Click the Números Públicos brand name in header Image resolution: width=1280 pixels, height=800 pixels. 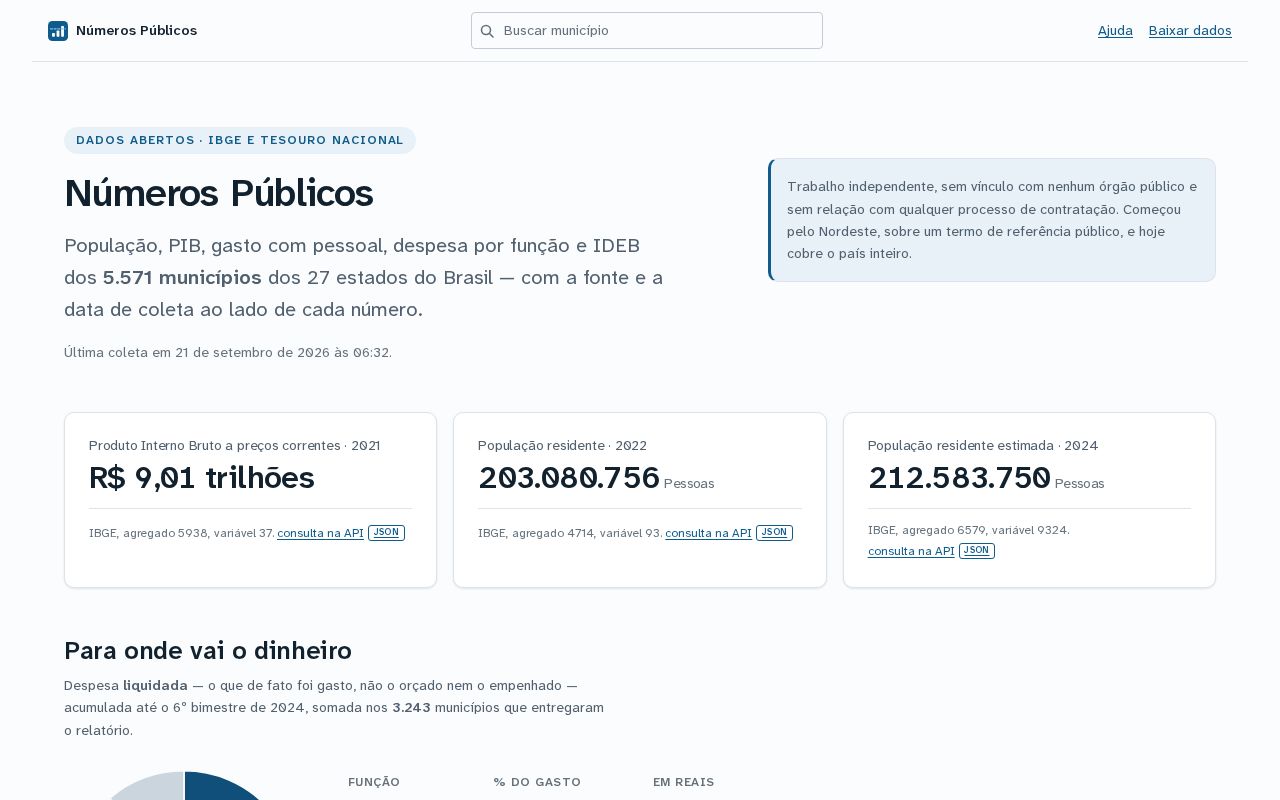(x=136, y=31)
